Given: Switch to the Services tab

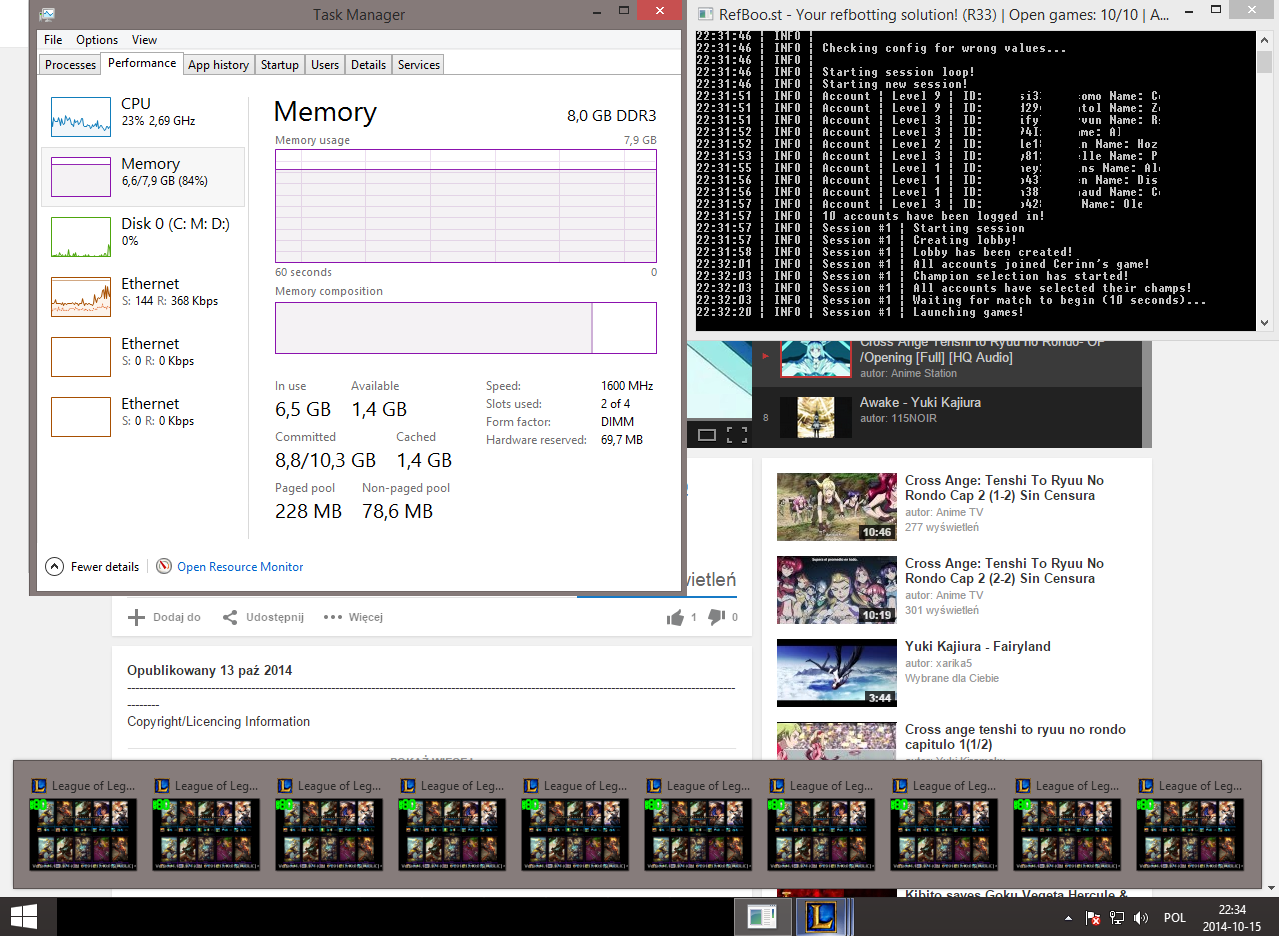Looking at the screenshot, I should pyautogui.click(x=418, y=65).
